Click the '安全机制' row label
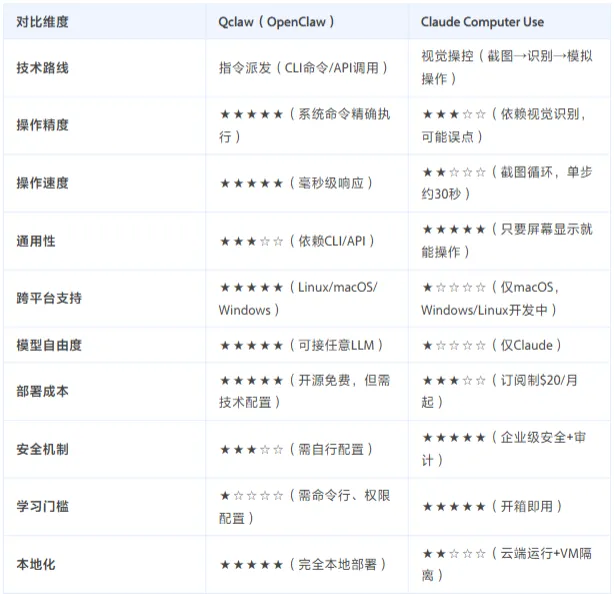Image resolution: width=614 pixels, height=594 pixels. (x=42, y=449)
